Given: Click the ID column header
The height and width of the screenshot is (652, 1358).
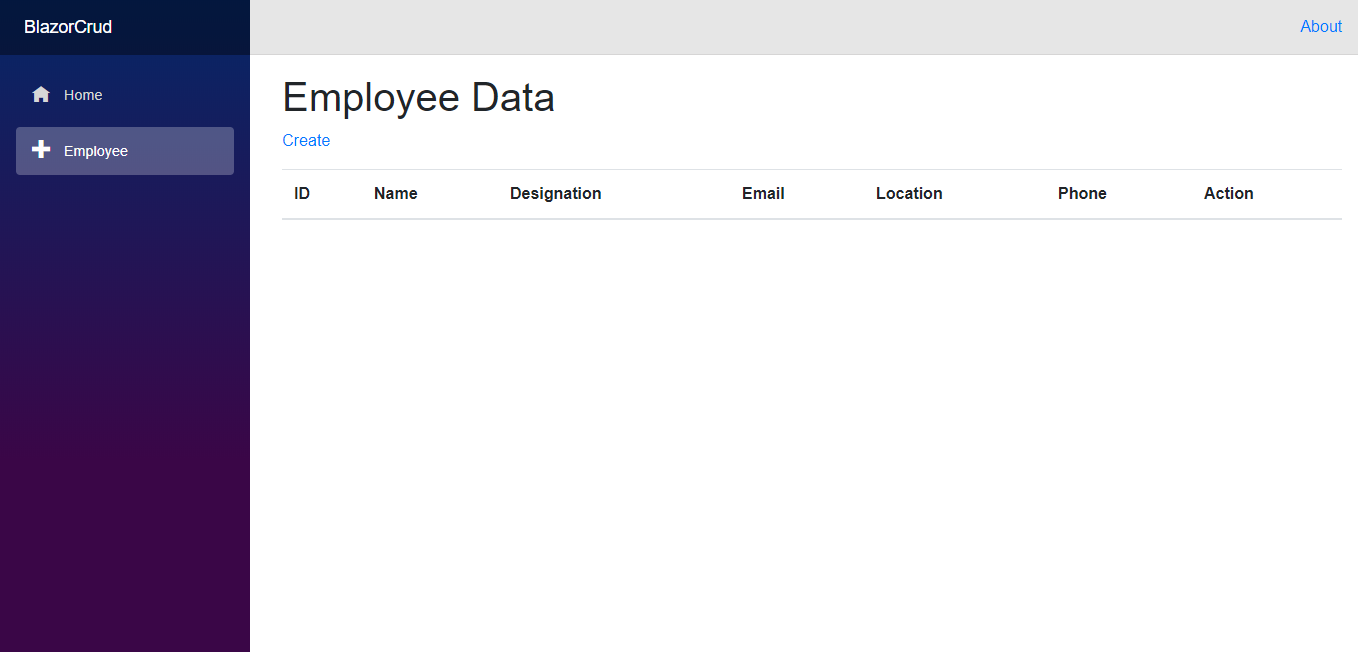Looking at the screenshot, I should 302,194.
